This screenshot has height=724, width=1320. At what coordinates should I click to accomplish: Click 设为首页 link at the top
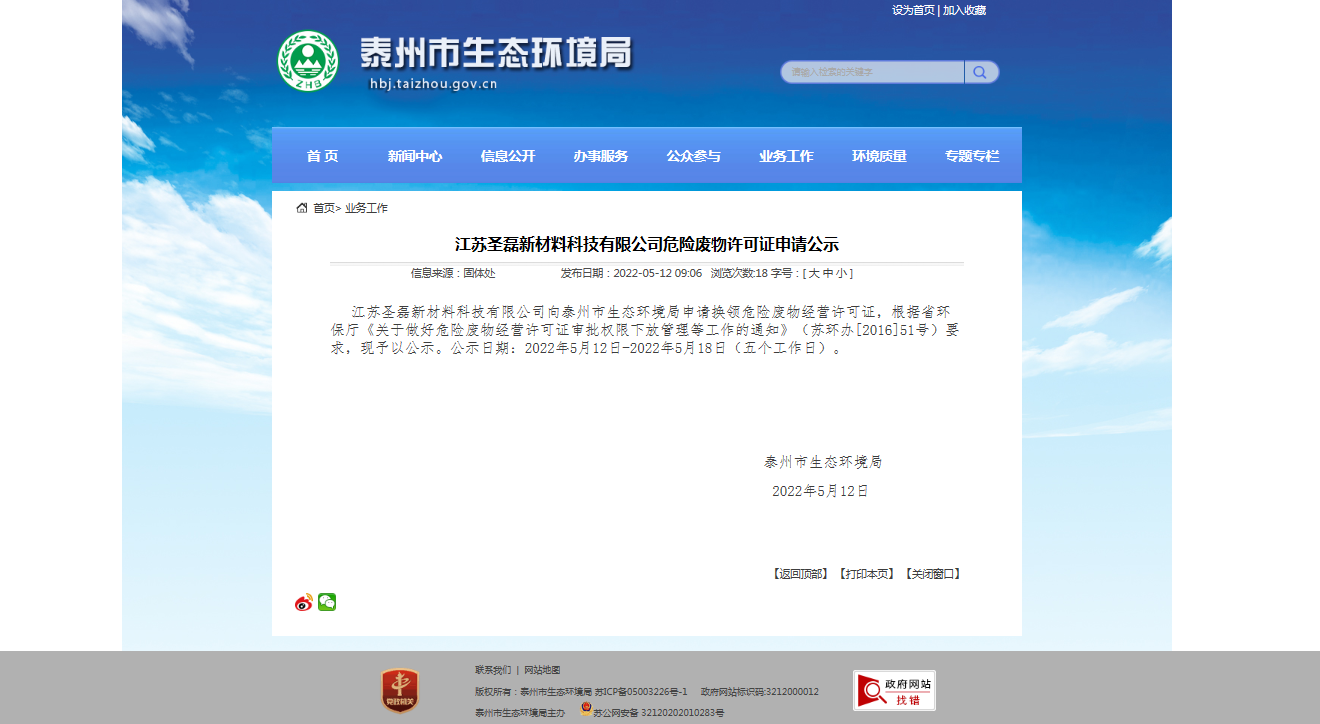click(x=913, y=10)
